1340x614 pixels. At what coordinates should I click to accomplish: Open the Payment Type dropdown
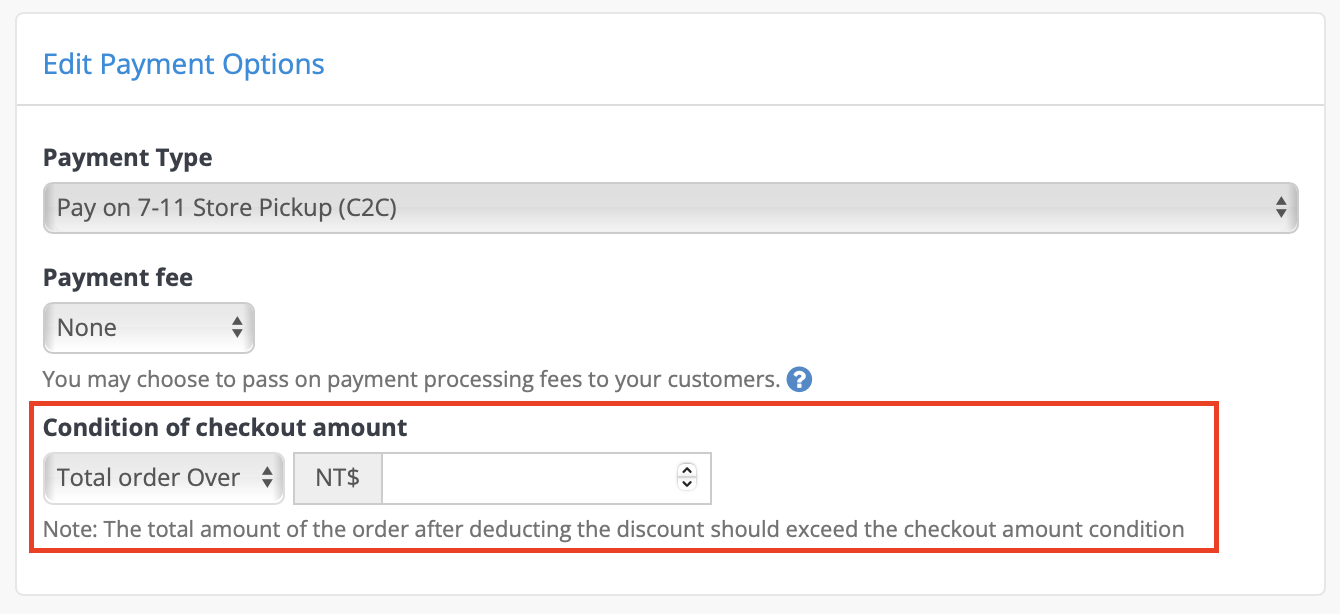(671, 208)
